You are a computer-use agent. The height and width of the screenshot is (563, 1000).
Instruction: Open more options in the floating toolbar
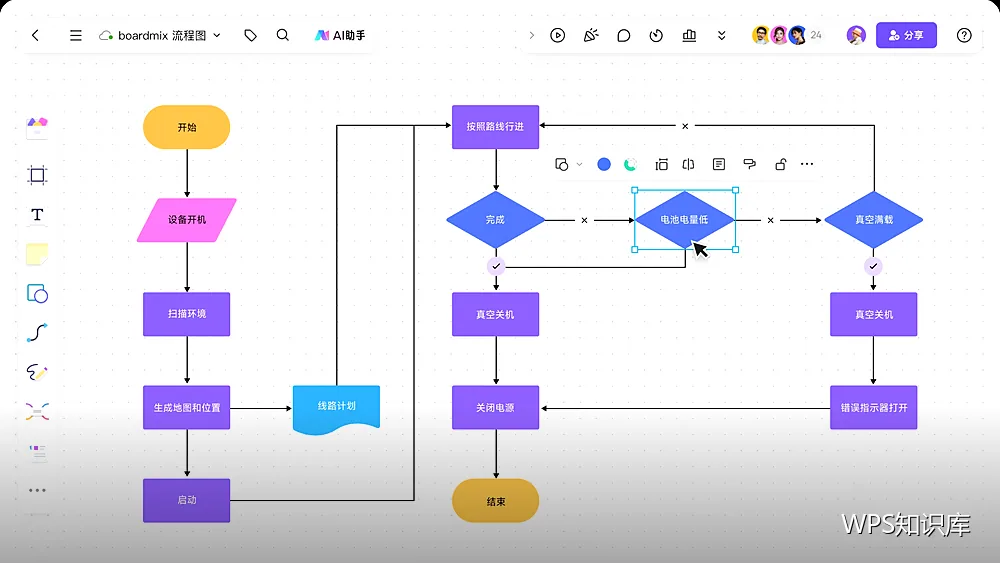point(807,164)
